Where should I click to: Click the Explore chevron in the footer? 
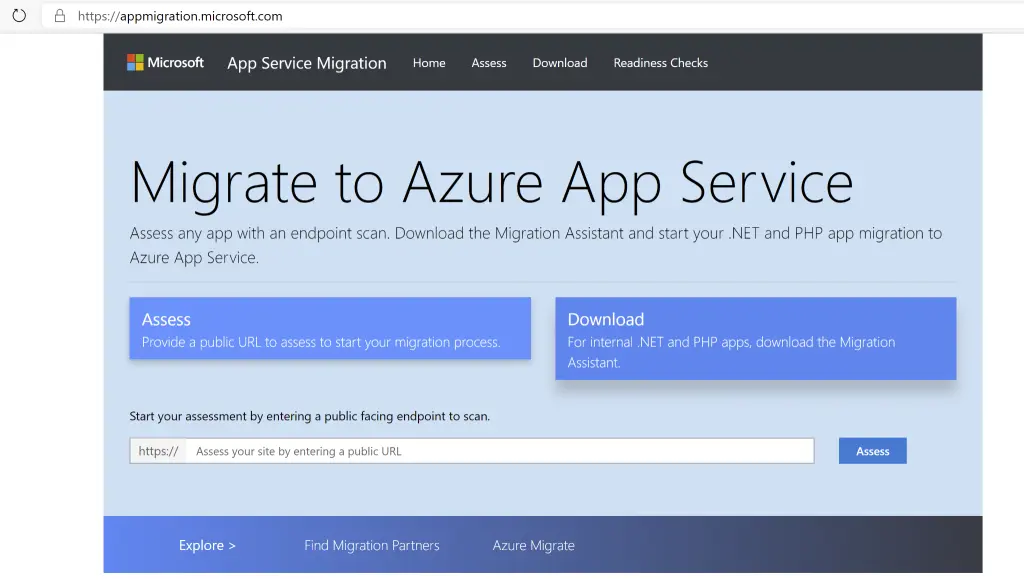point(231,545)
